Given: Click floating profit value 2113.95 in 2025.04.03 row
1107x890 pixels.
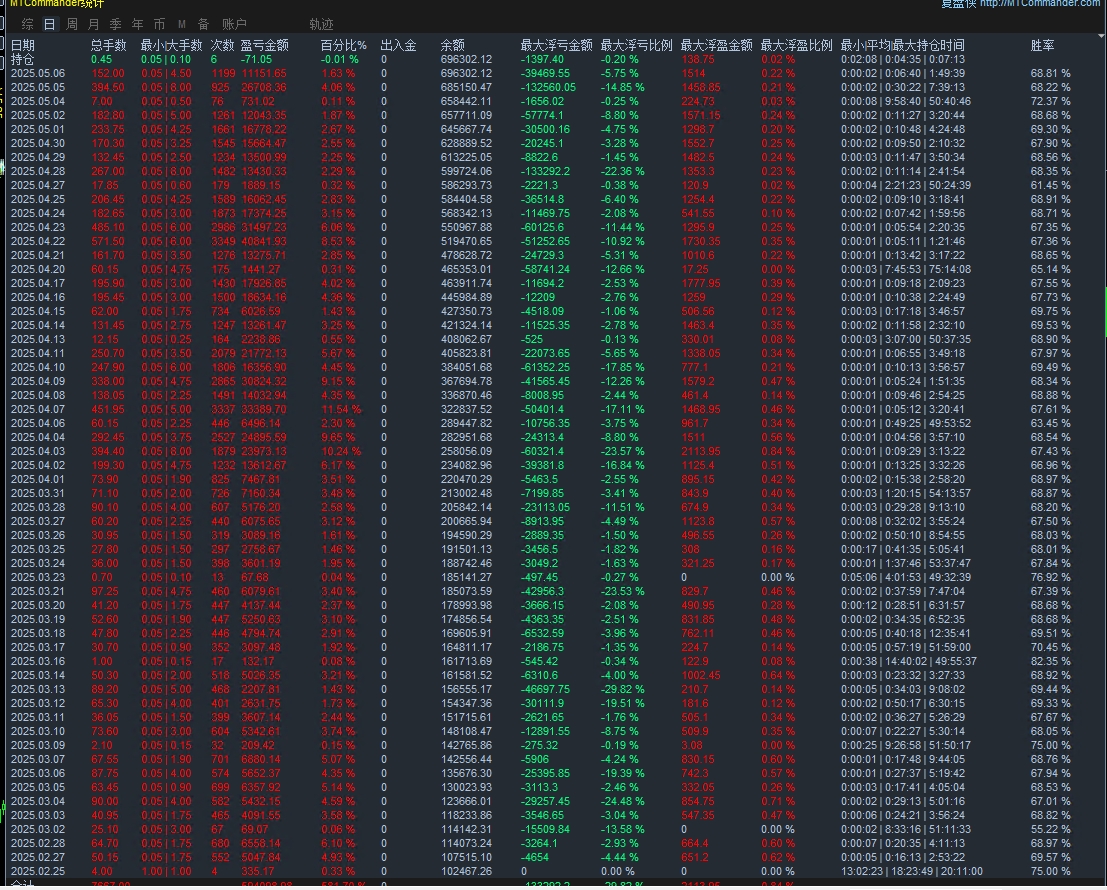Looking at the screenshot, I should click(700, 452).
